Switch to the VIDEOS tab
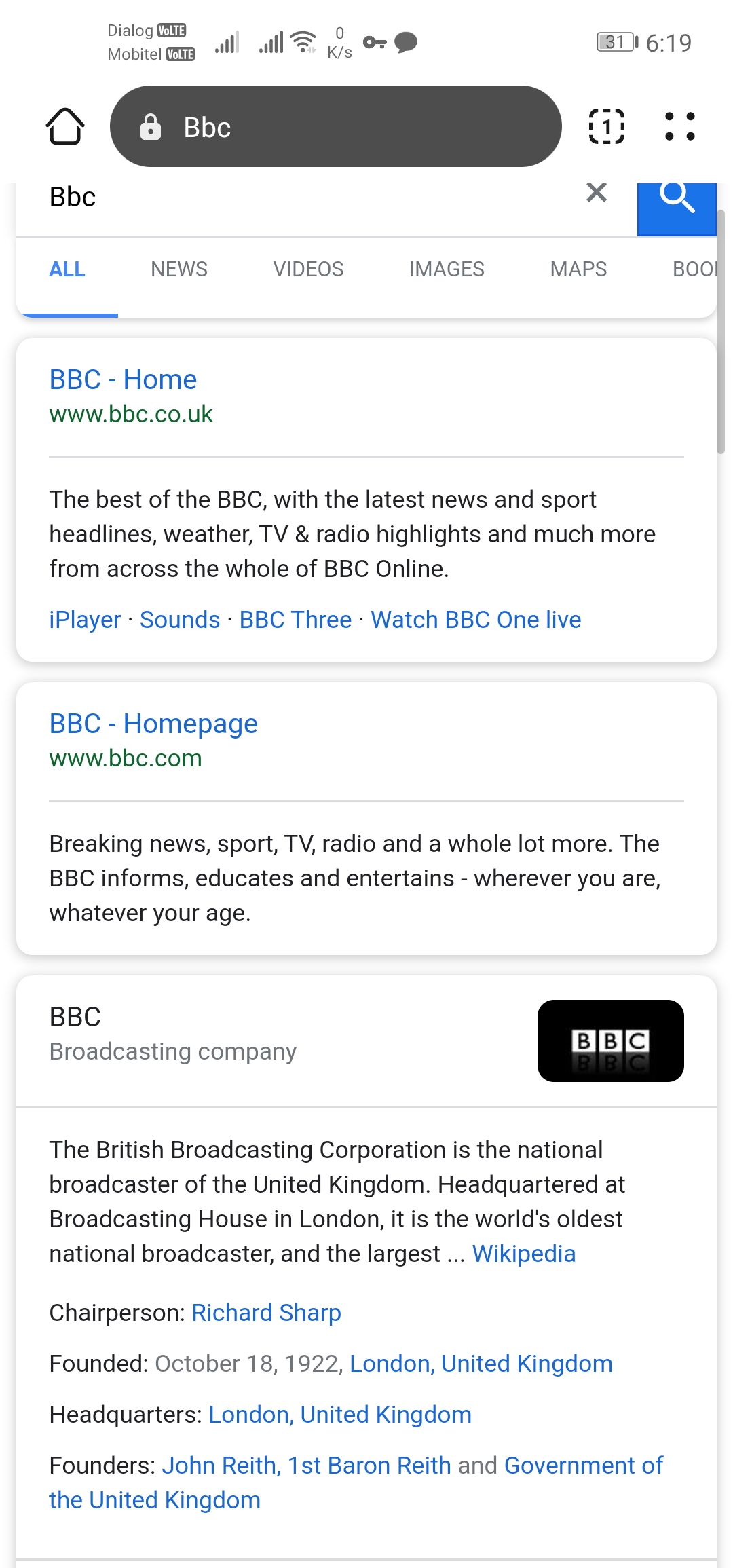 tap(308, 269)
